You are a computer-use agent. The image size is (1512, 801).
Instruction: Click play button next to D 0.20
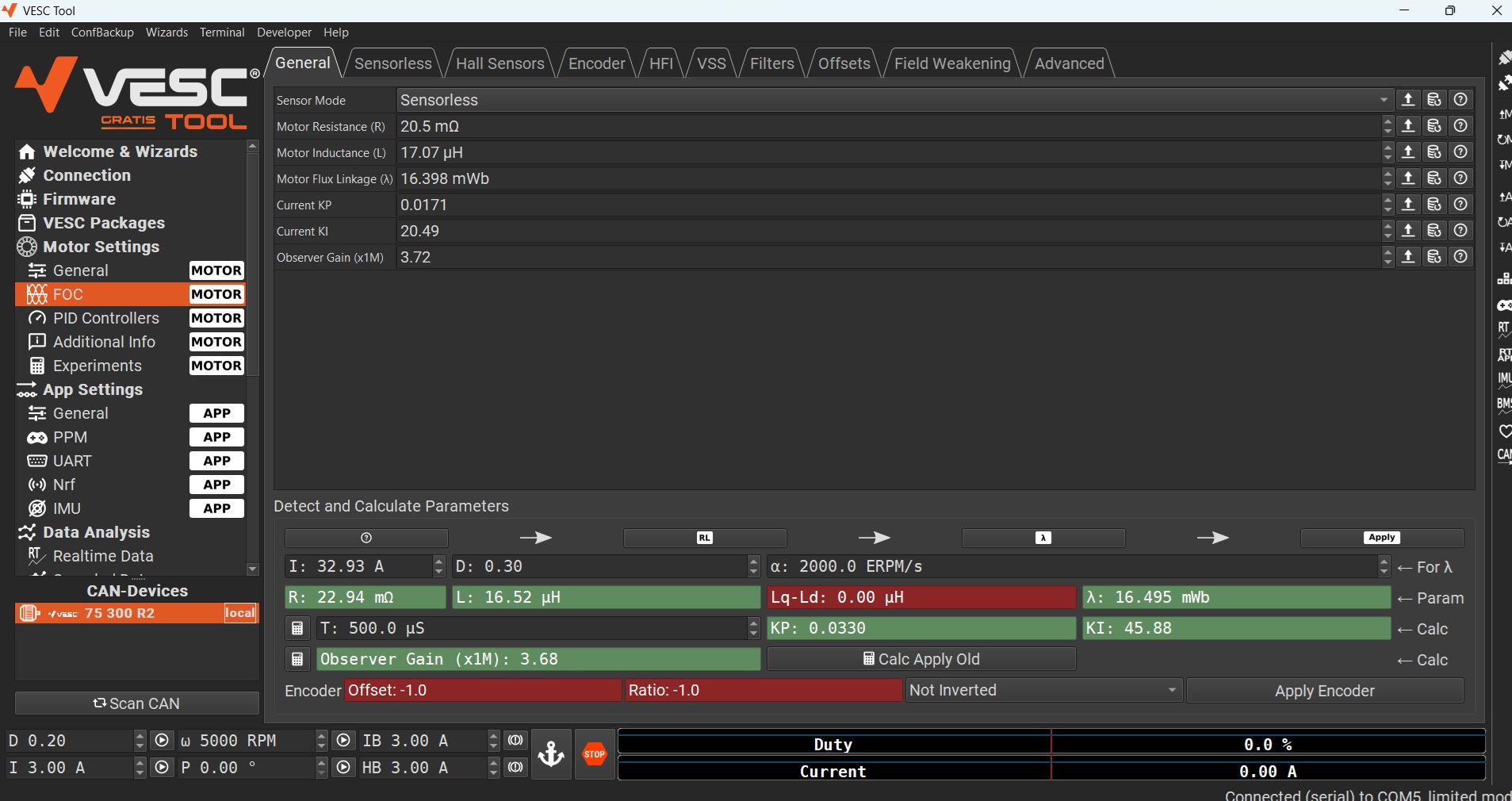tap(162, 741)
